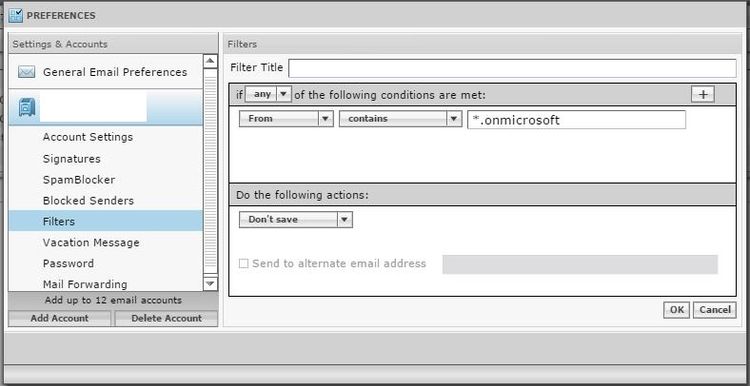This screenshot has width=750, height=386.
Task: Click the condition value field with *.onmicrosoft
Action: pos(576,120)
